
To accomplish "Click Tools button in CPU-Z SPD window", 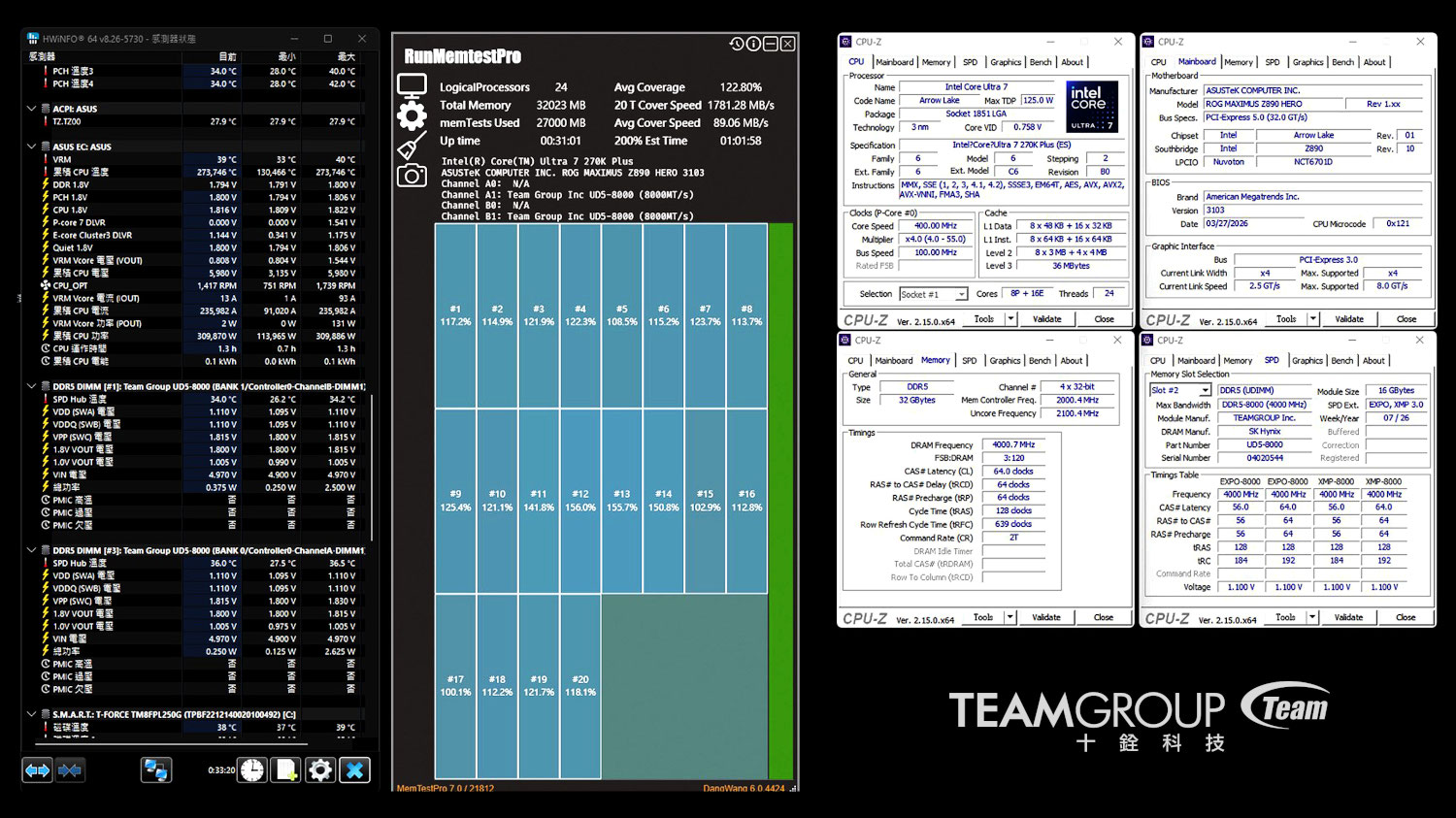I will (x=1285, y=617).
